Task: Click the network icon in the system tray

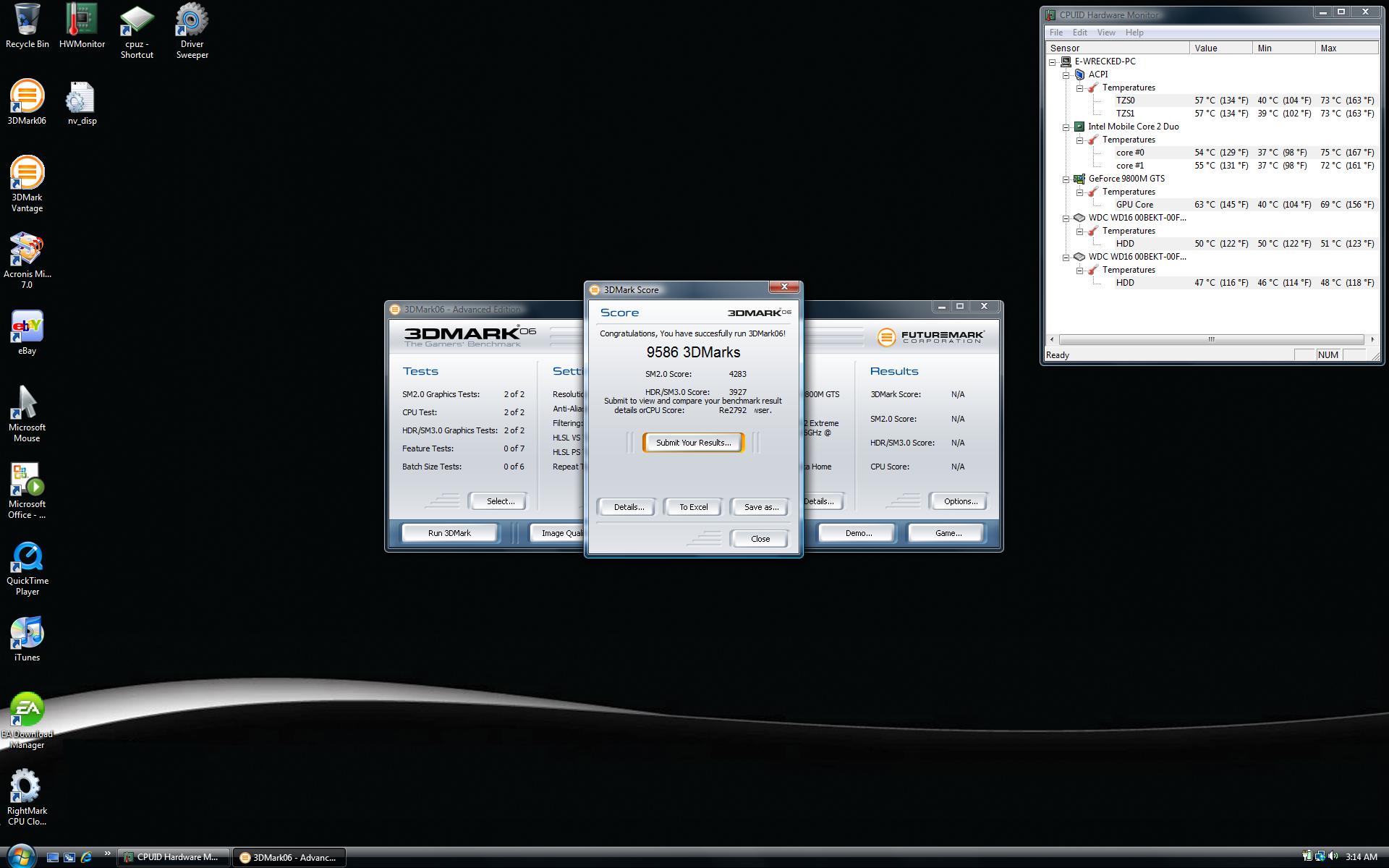Action: point(1320,856)
